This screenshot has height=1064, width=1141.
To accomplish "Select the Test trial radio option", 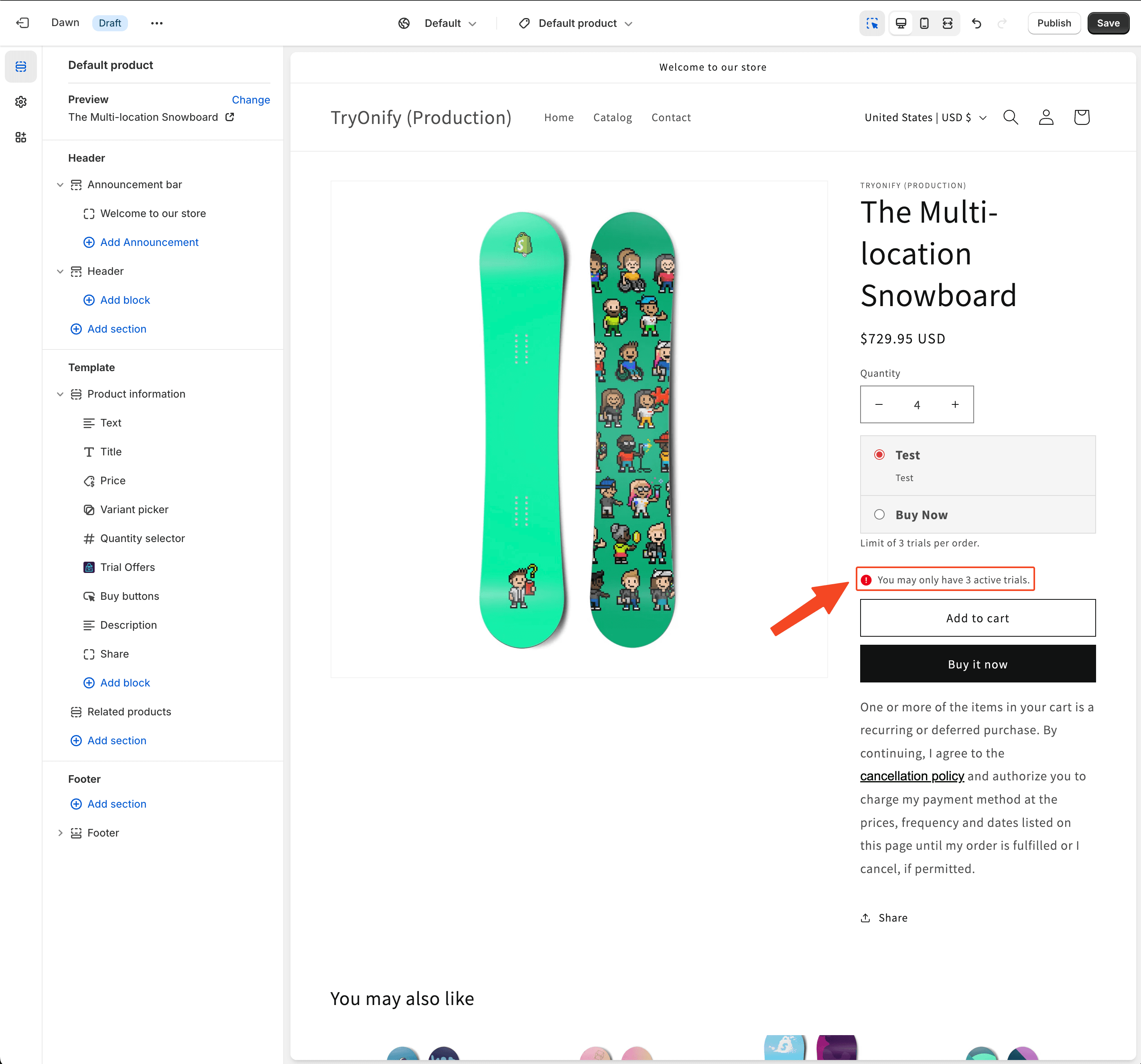I will click(x=879, y=455).
